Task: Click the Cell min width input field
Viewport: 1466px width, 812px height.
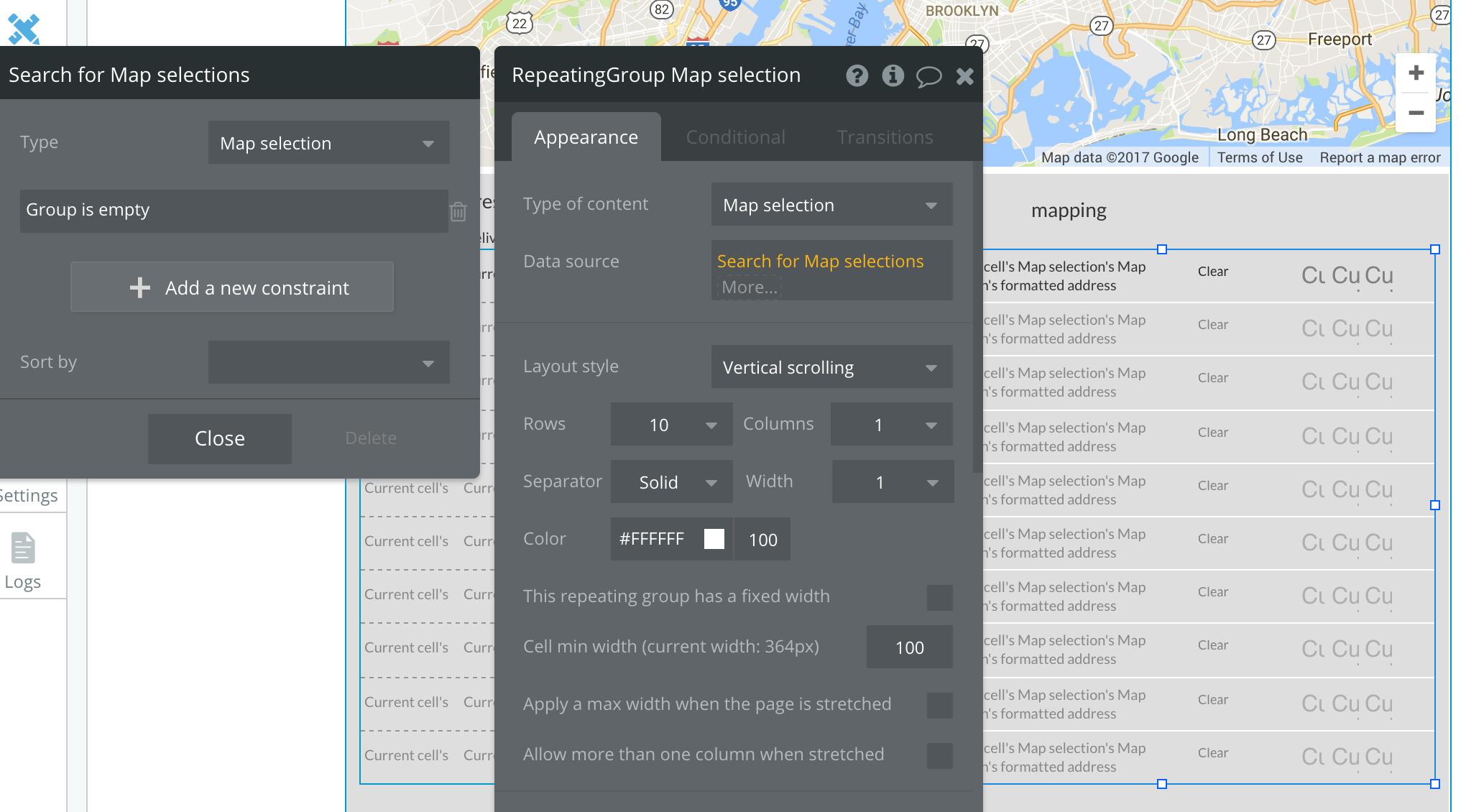Action: [x=909, y=647]
